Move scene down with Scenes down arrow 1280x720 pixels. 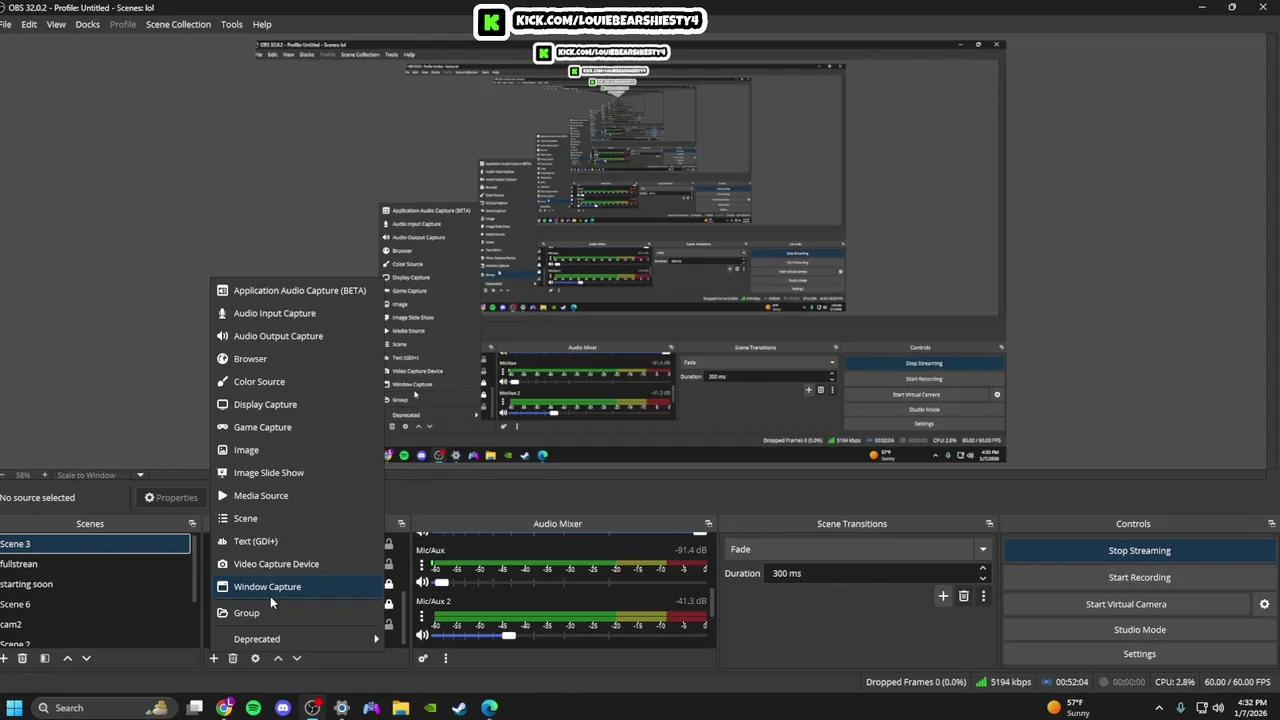(x=86, y=658)
